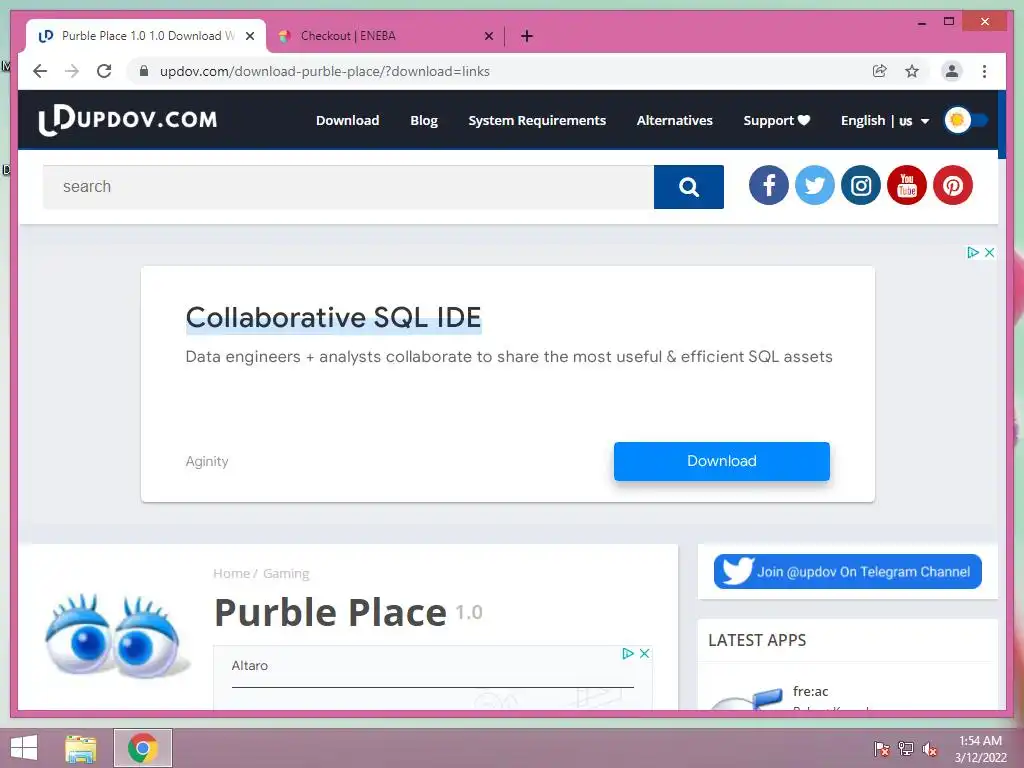View site info via padlock icon
Screen dimensions: 1024x768
(x=144, y=71)
